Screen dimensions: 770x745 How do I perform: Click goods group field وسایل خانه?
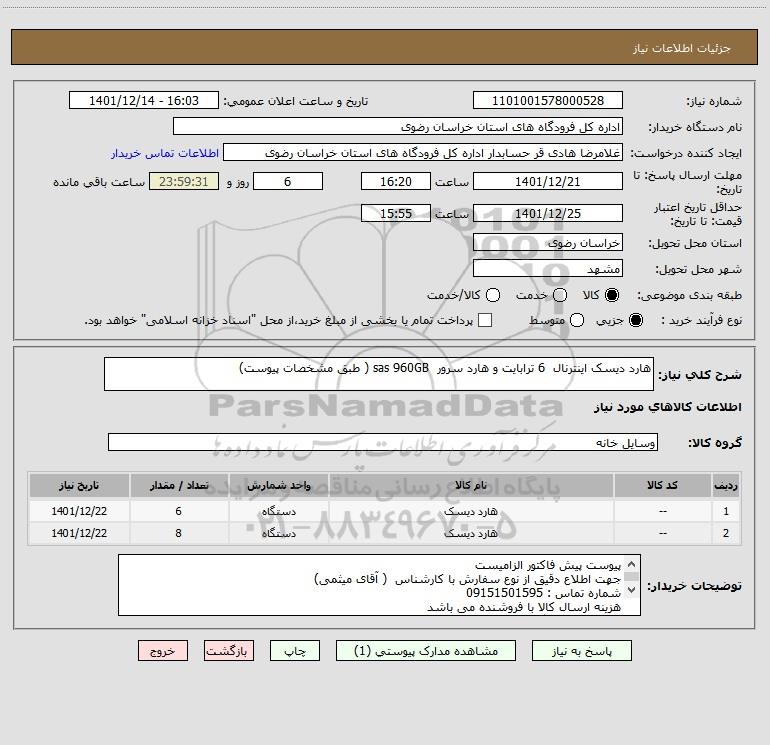coord(383,442)
